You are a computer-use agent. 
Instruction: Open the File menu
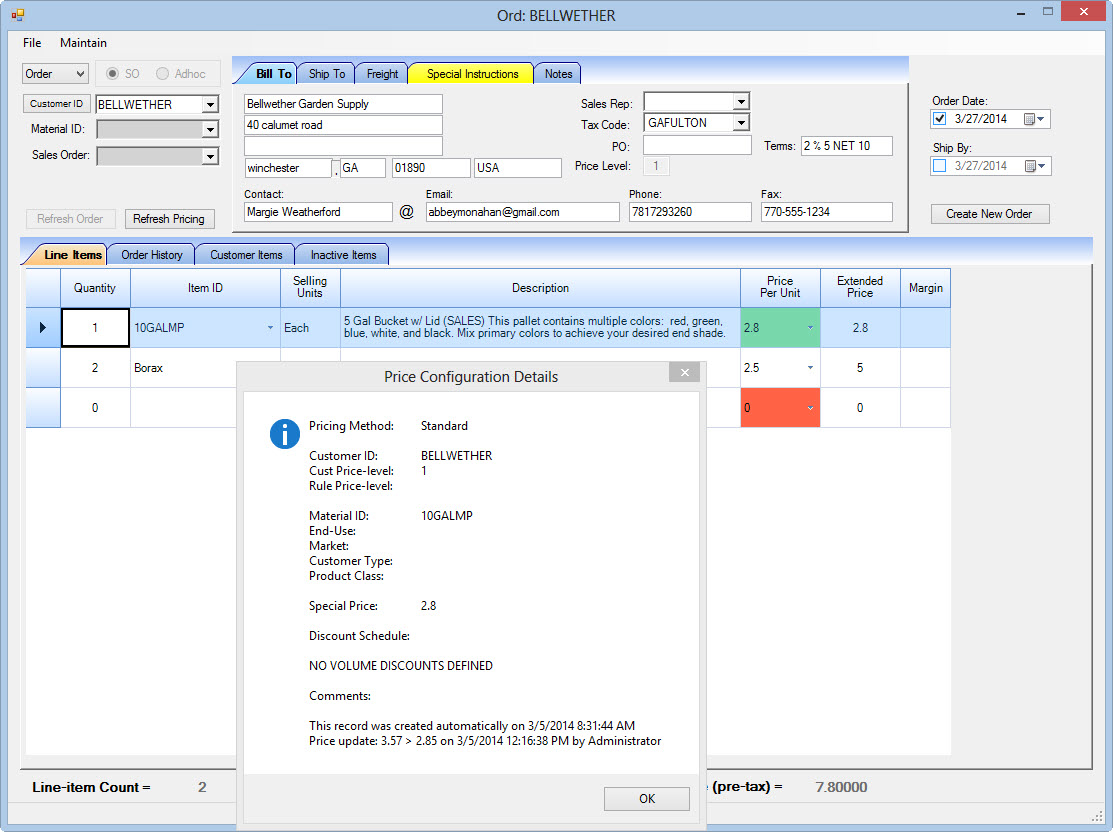(32, 43)
